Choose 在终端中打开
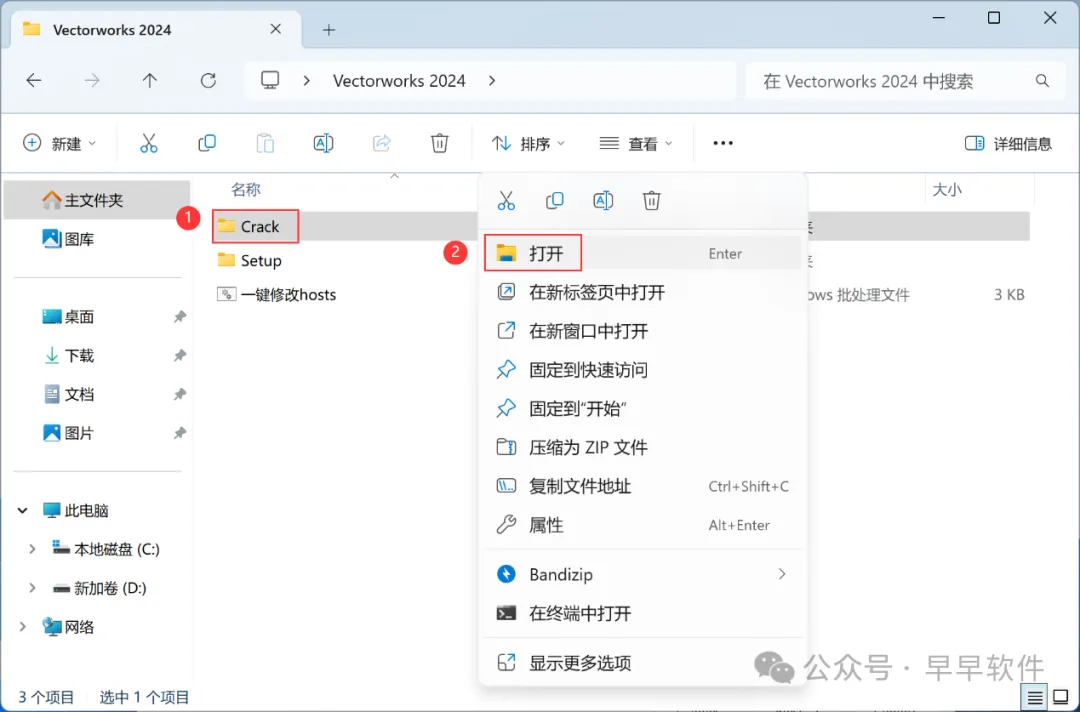 pyautogui.click(x=642, y=613)
